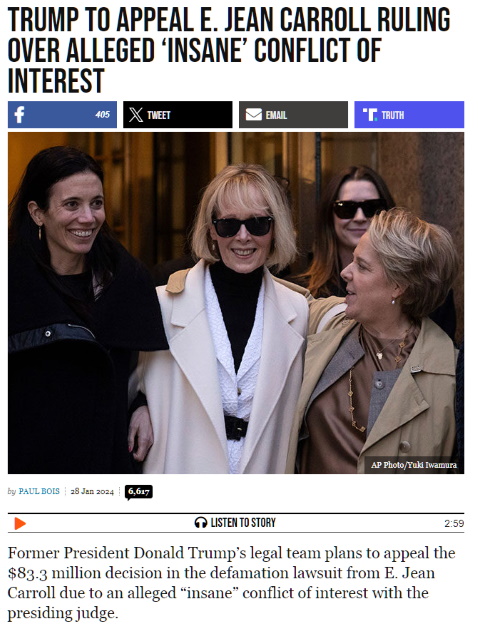Share the article via TWEET label

click(x=159, y=115)
